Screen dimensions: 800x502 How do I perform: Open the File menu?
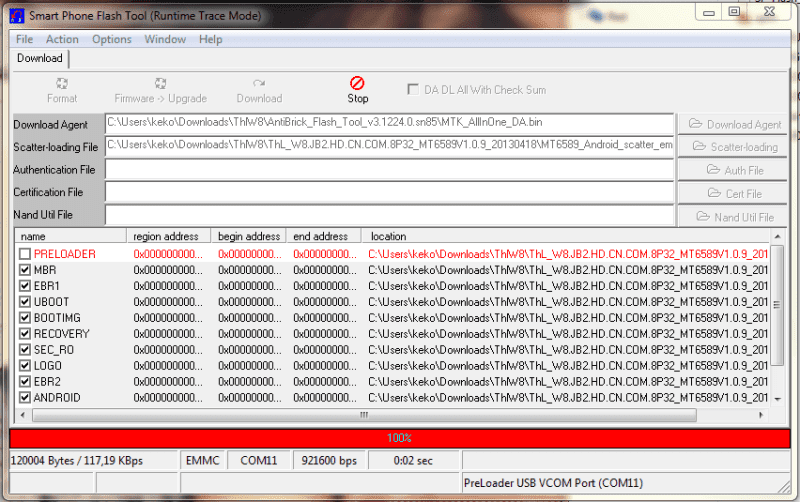click(x=24, y=39)
